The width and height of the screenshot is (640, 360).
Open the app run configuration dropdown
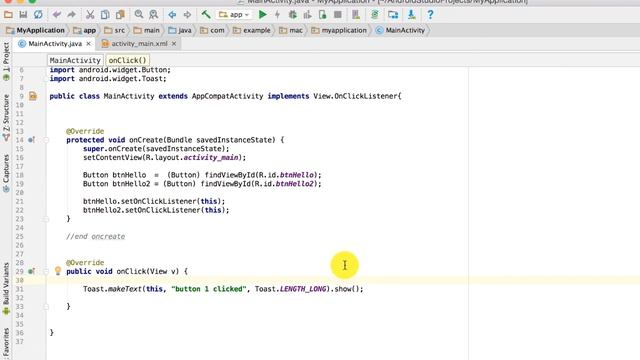click(234, 15)
